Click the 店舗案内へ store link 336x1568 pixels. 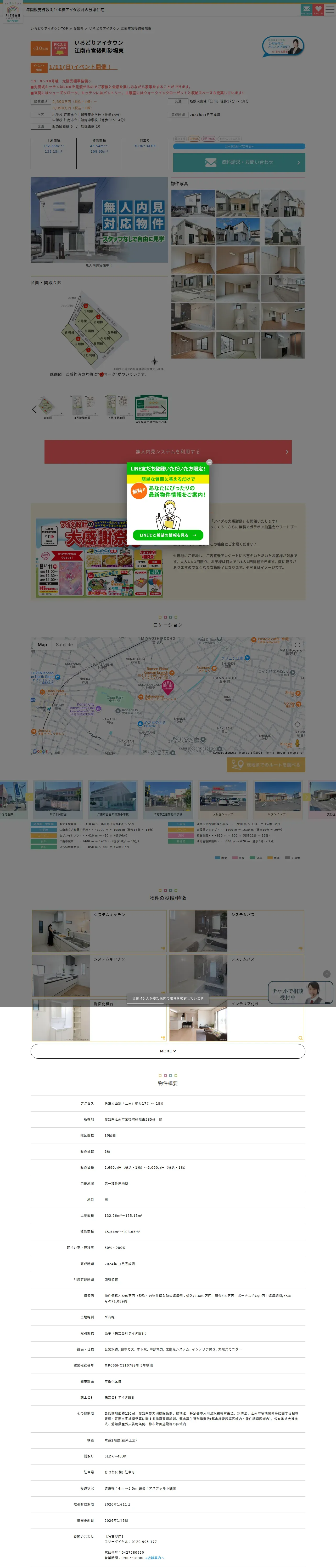(155, 1558)
